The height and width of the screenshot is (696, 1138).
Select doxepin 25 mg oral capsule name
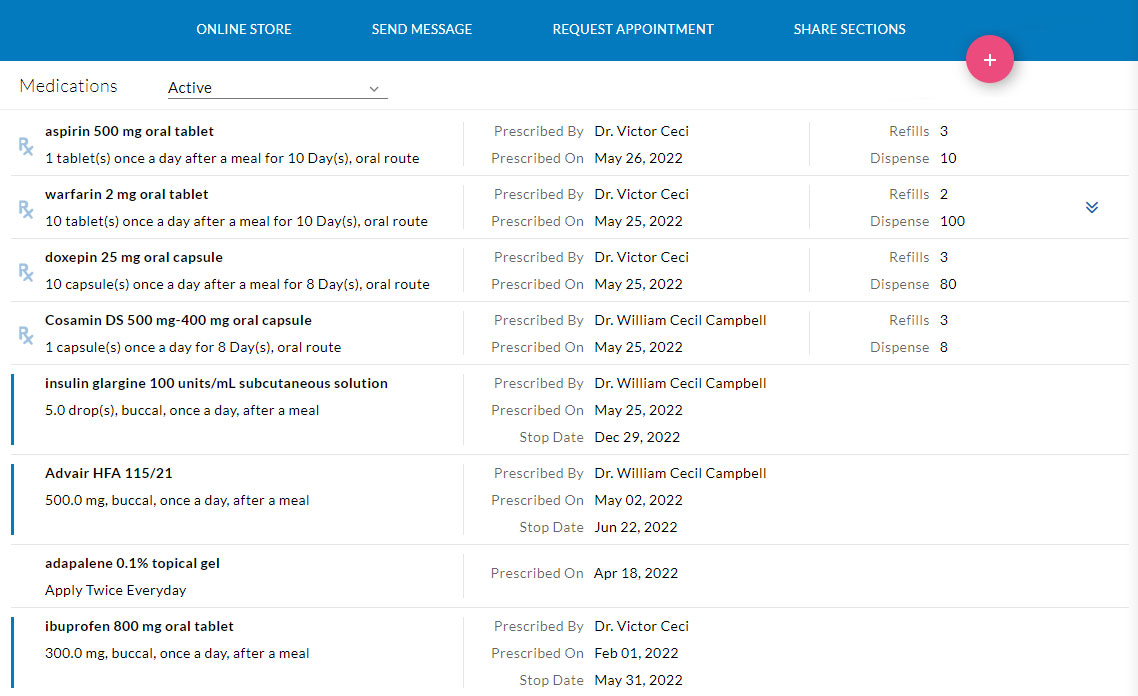pyautogui.click(x=134, y=257)
